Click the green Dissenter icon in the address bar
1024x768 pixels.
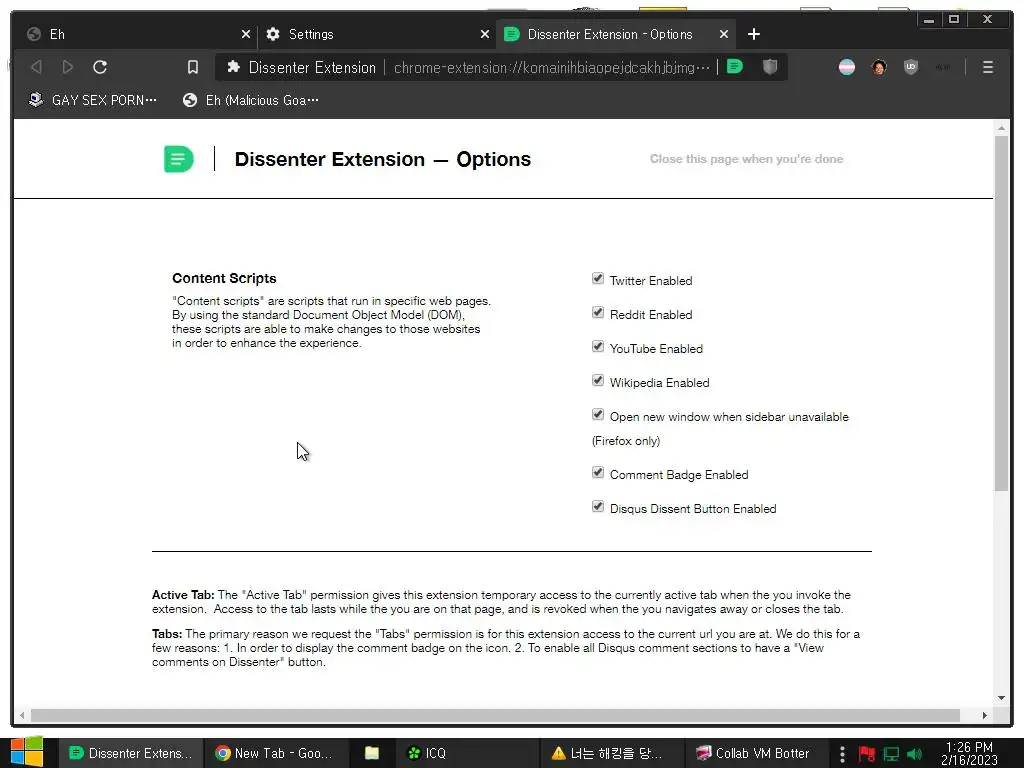(735, 67)
